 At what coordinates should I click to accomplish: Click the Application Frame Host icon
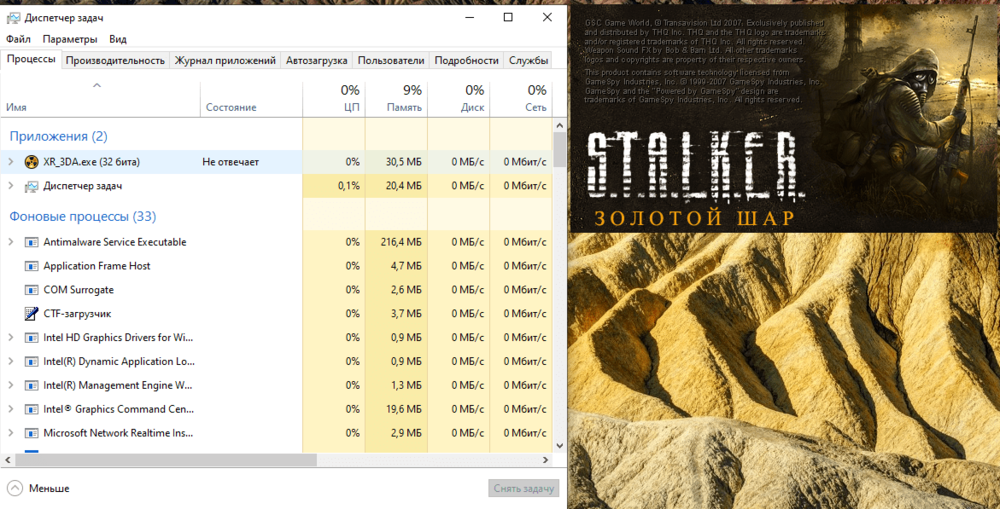click(31, 266)
